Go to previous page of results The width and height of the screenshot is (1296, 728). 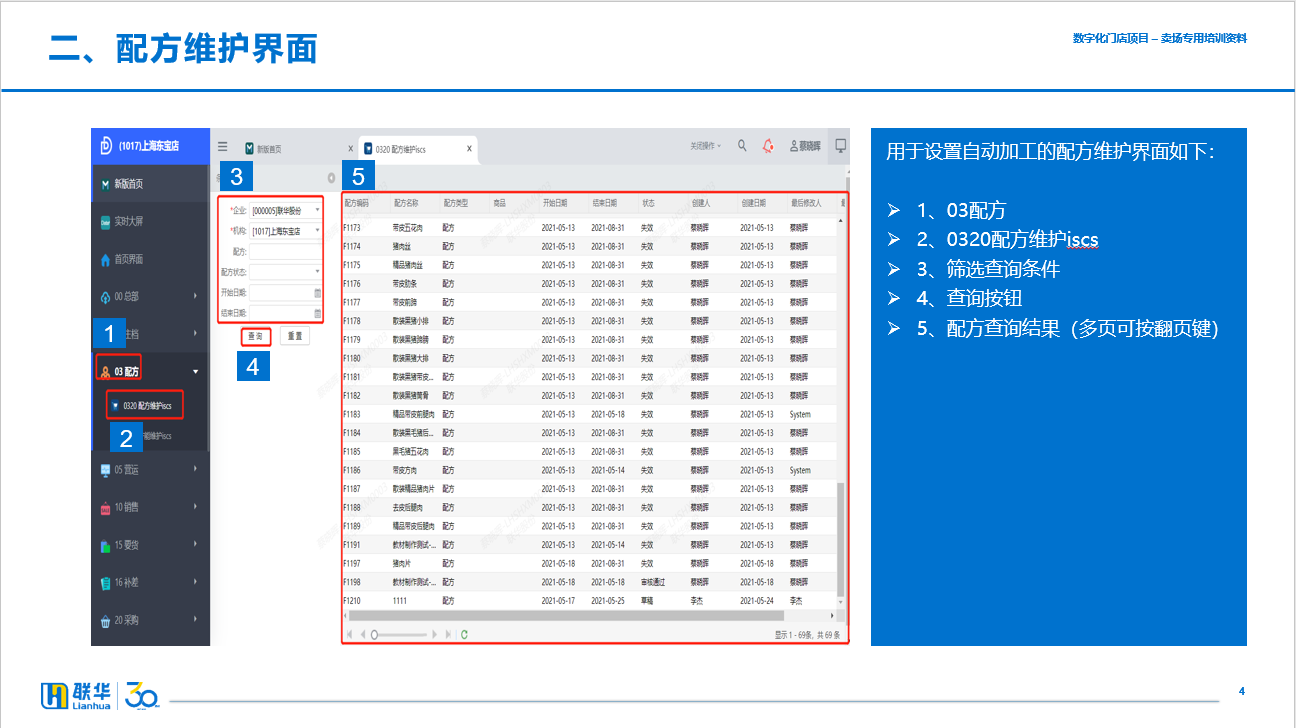click(362, 634)
